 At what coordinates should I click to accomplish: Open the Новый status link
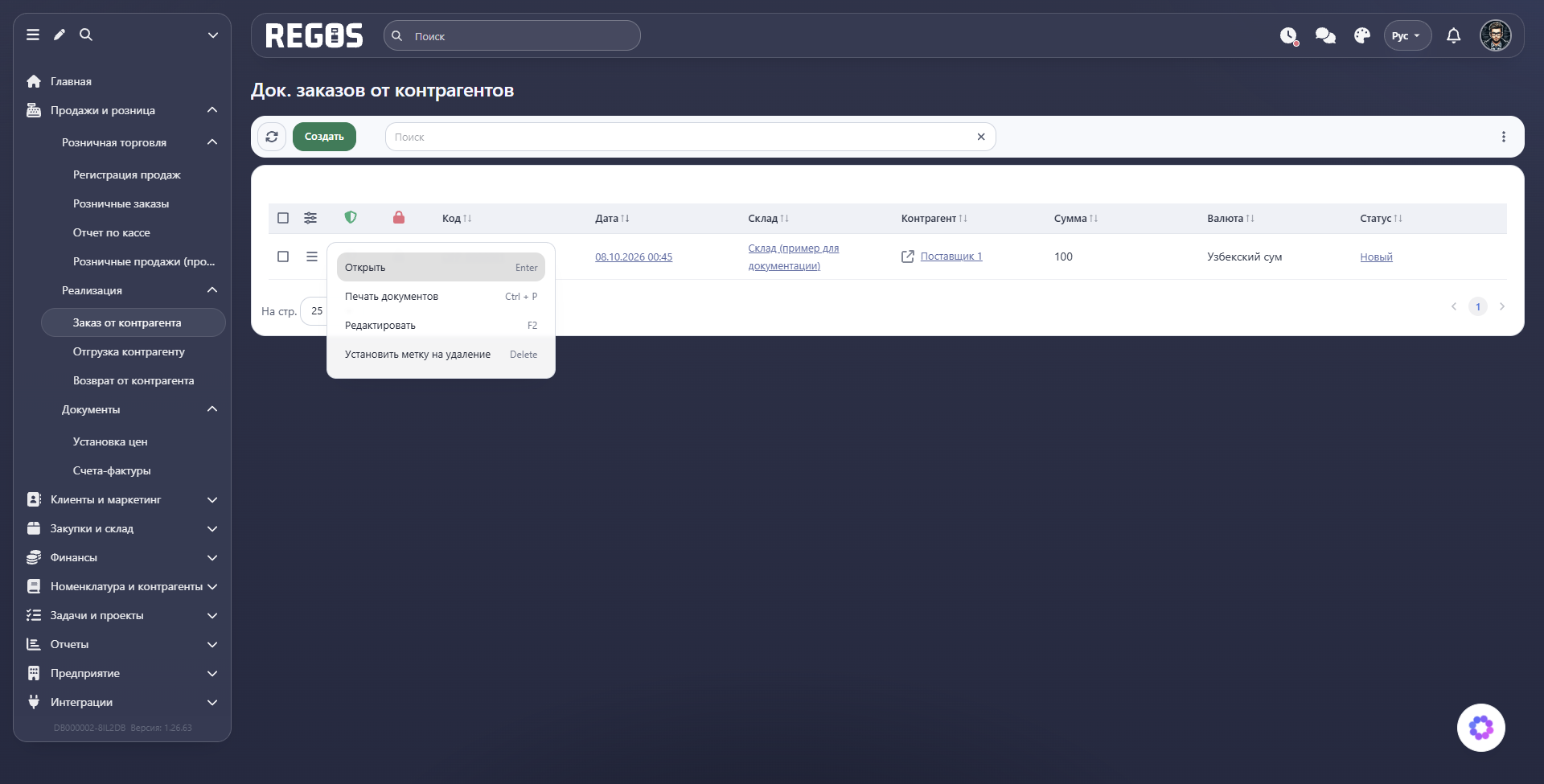1376,257
